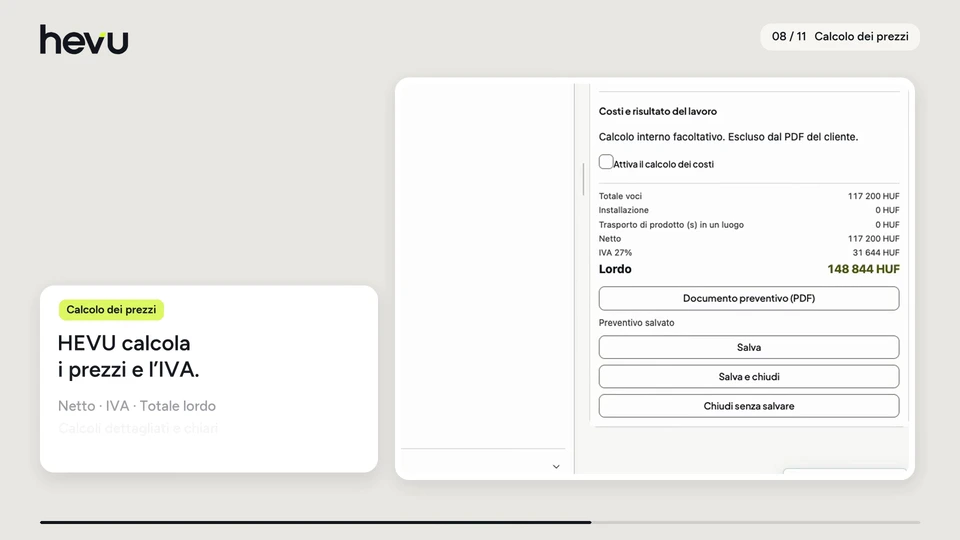This screenshot has width=960, height=540.
Task: Click Calcolo interno facoltativo description text
Action: (728, 137)
